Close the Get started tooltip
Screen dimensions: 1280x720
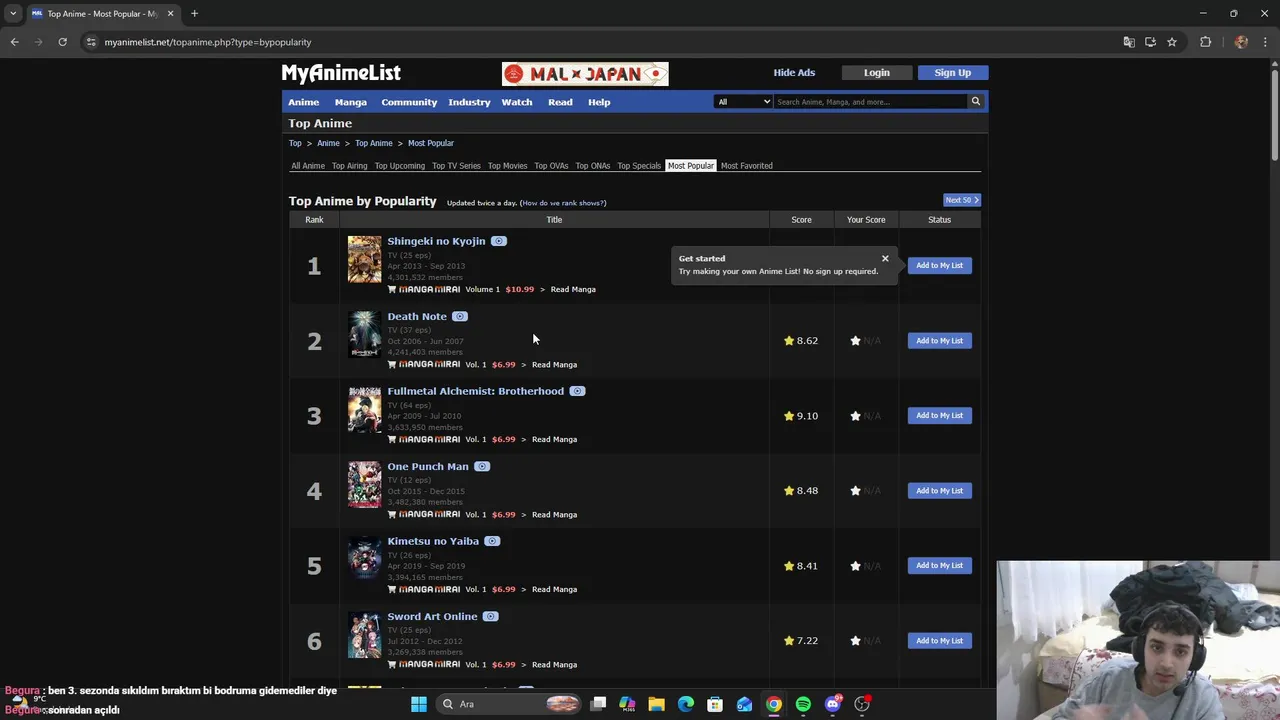pyautogui.click(x=885, y=259)
